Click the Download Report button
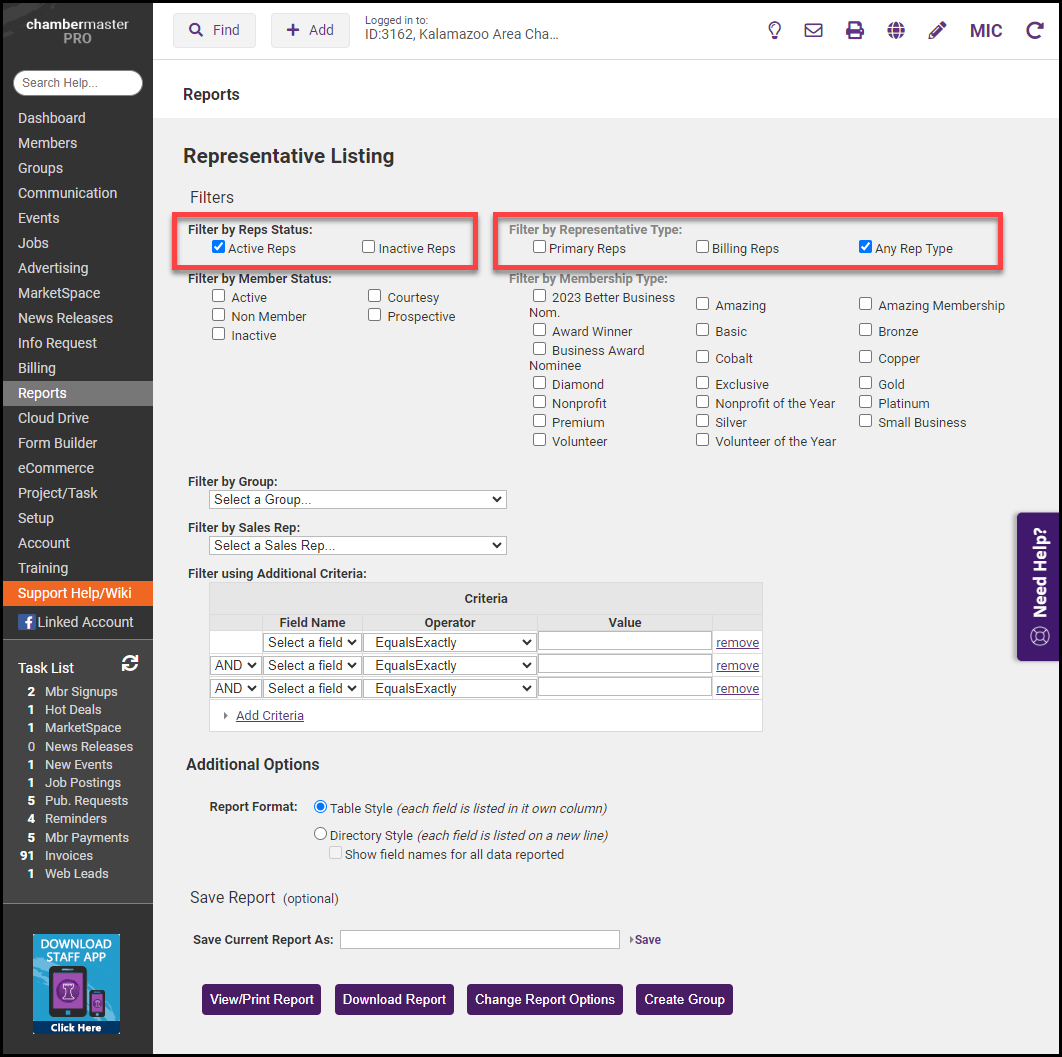The image size is (1062, 1057). [x=394, y=999]
